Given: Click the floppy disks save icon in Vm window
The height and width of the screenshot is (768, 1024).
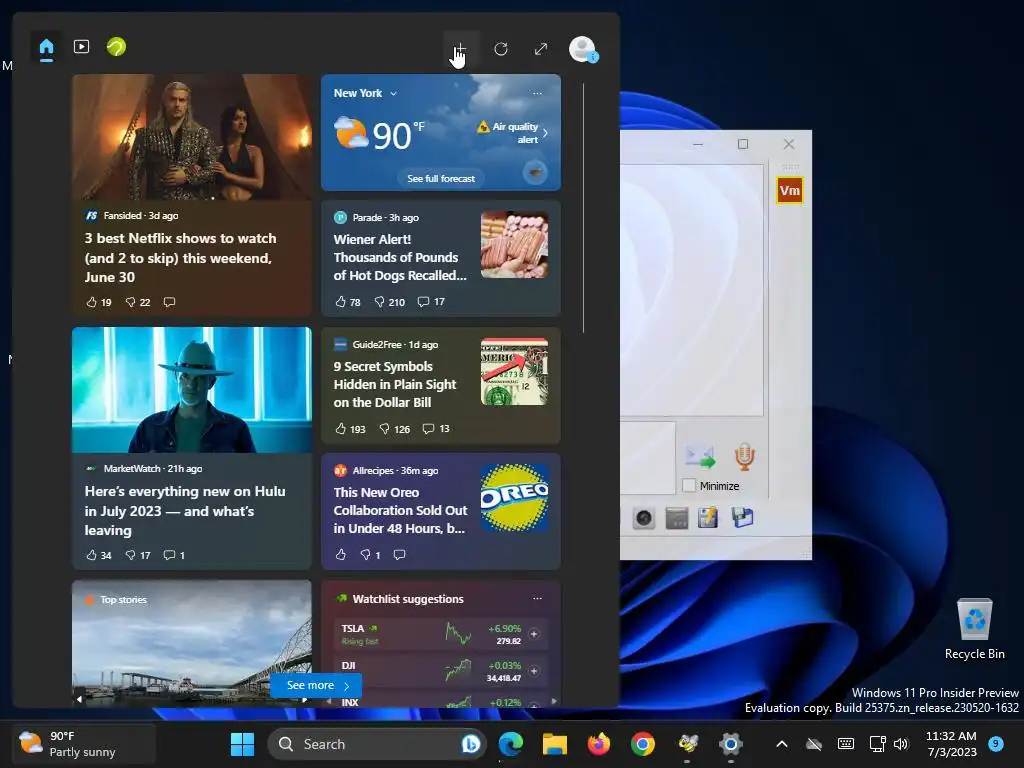Looking at the screenshot, I should (x=742, y=519).
